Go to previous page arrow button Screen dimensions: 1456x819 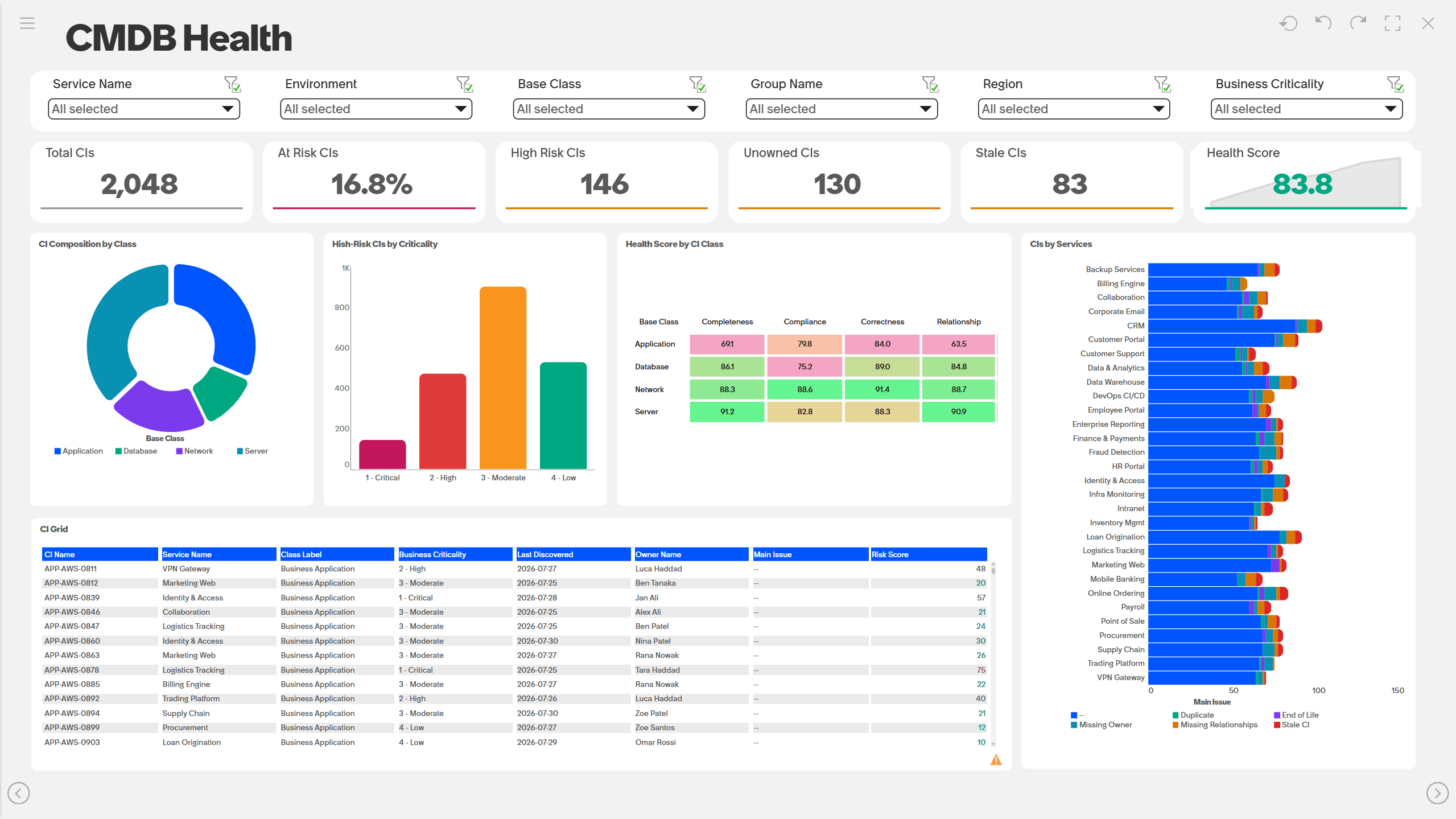[x=19, y=793]
